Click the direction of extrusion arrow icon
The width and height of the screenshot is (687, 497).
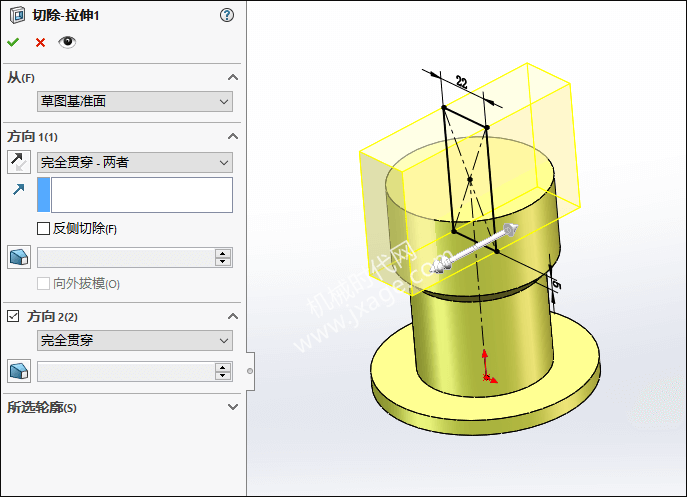click(x=18, y=189)
